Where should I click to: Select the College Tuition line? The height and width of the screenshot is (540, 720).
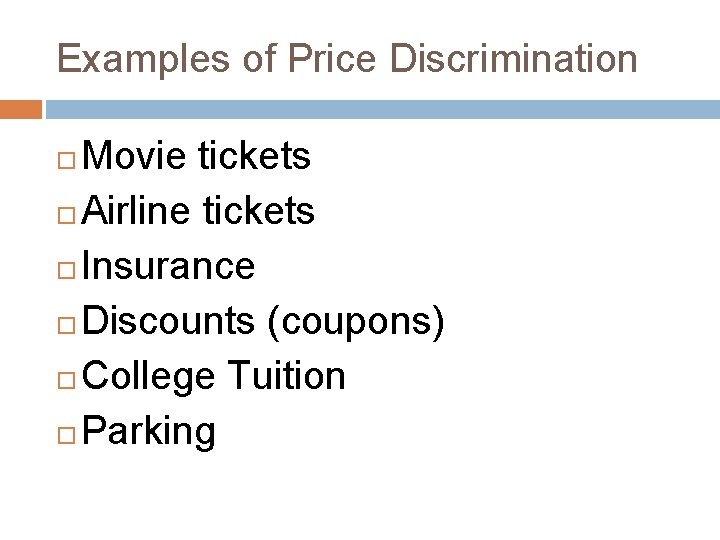(x=215, y=376)
